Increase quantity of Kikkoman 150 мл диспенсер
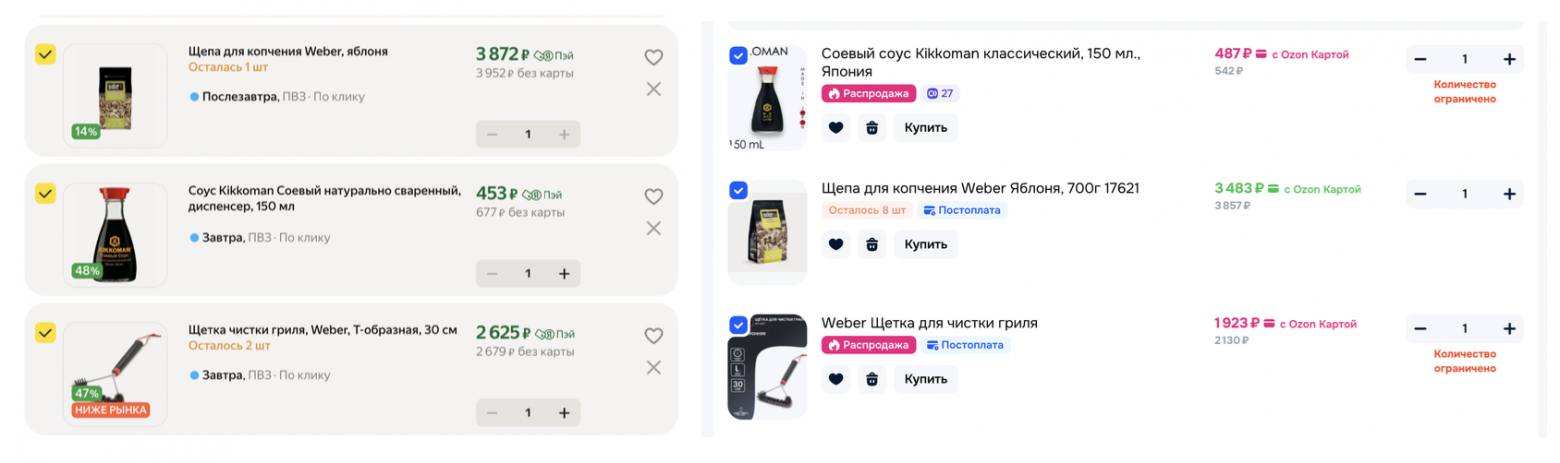The height and width of the screenshot is (463, 1560). pyautogui.click(x=563, y=273)
